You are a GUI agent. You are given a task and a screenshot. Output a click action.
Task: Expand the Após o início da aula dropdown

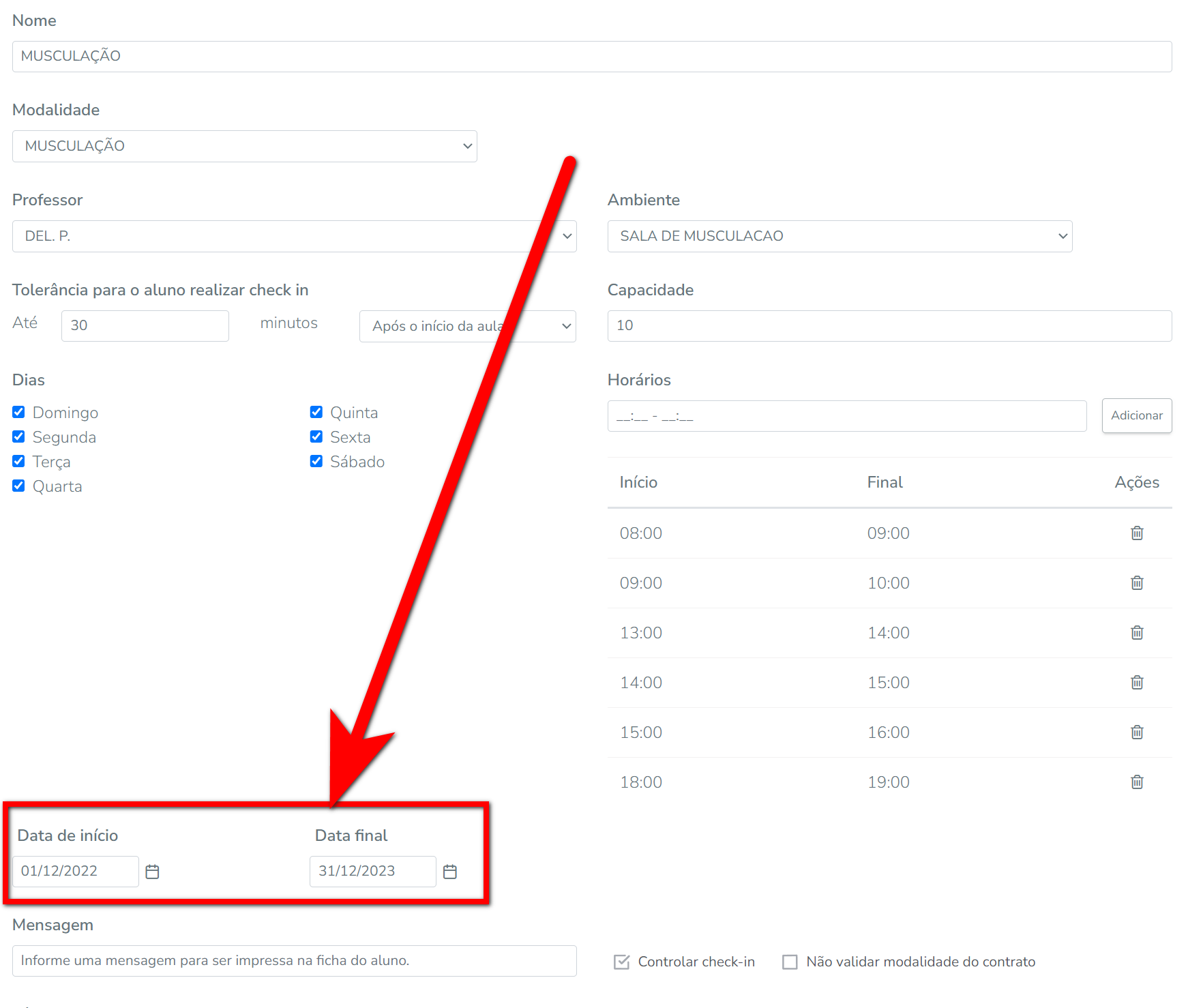click(467, 326)
